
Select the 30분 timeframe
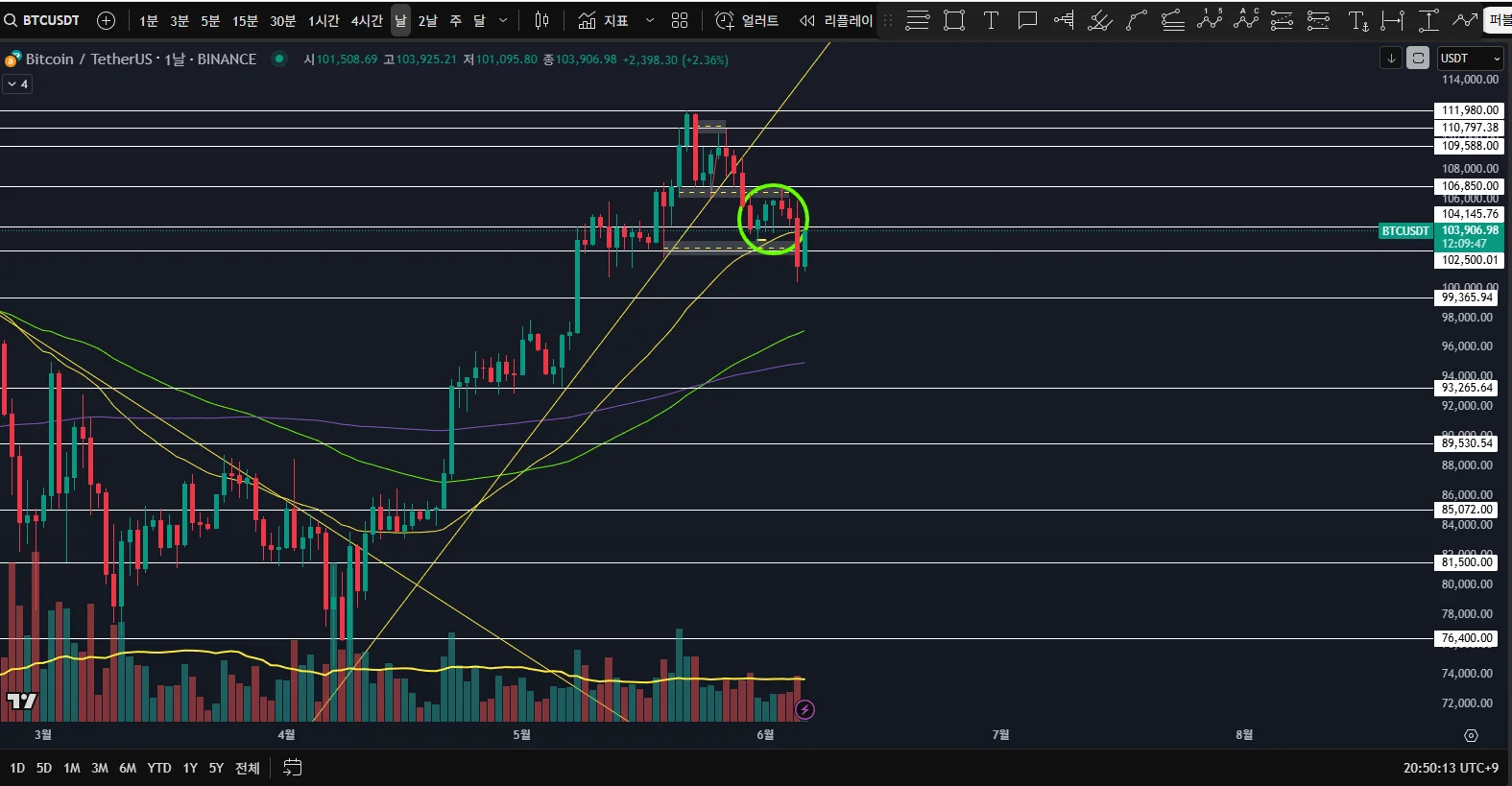(282, 20)
